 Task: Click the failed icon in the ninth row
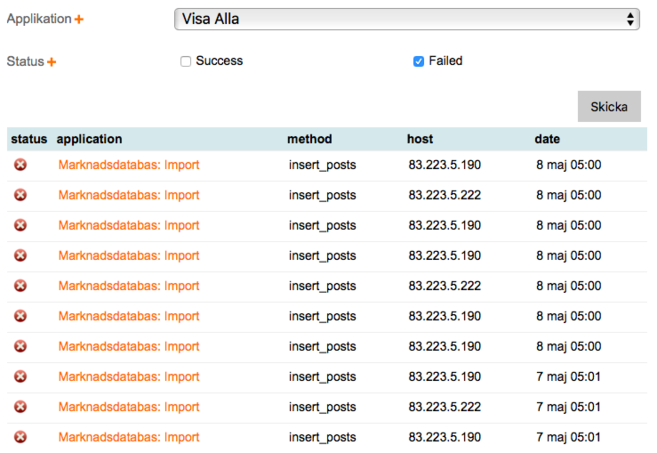pos(20,407)
